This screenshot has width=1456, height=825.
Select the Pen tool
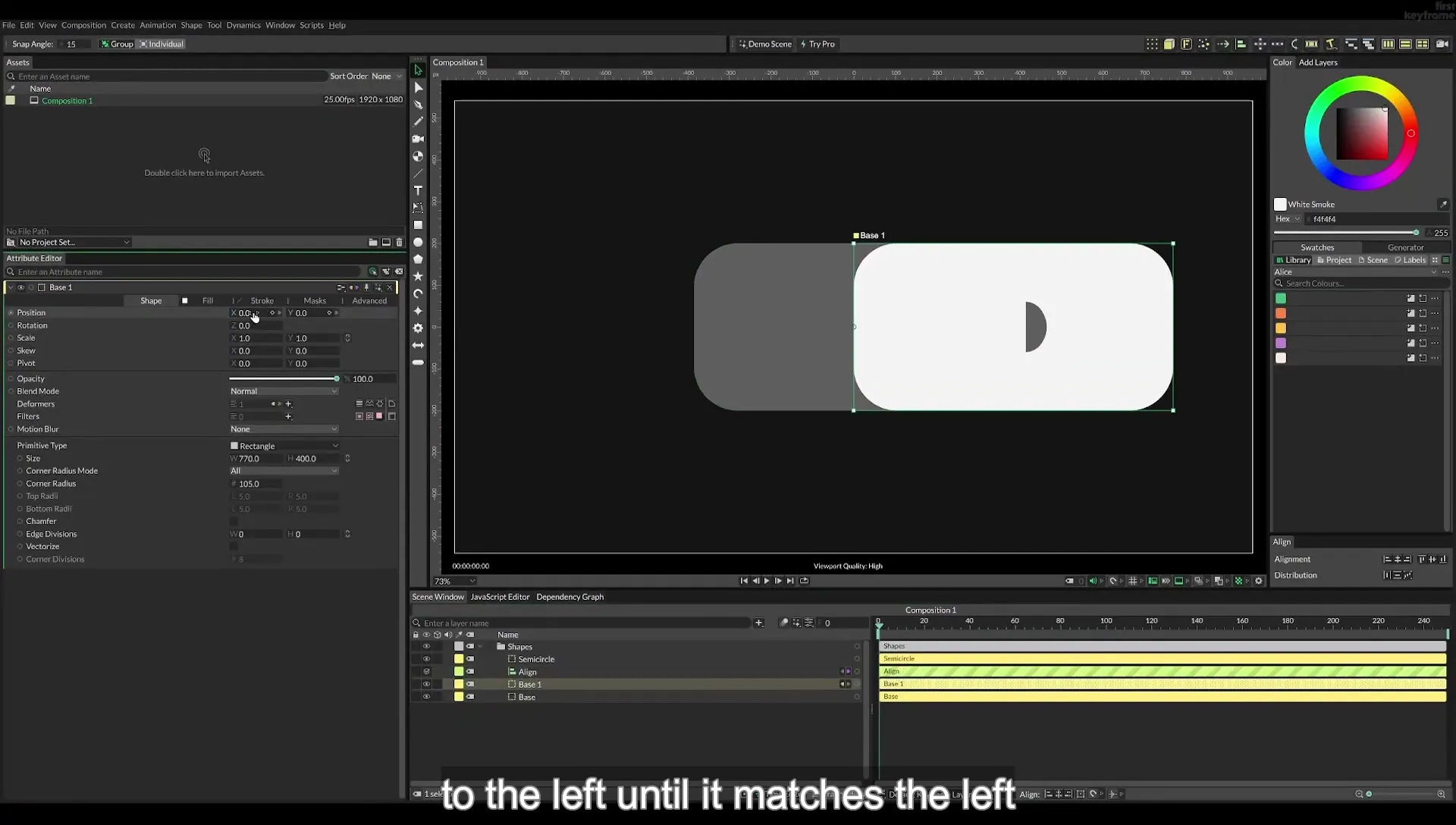coord(418,105)
